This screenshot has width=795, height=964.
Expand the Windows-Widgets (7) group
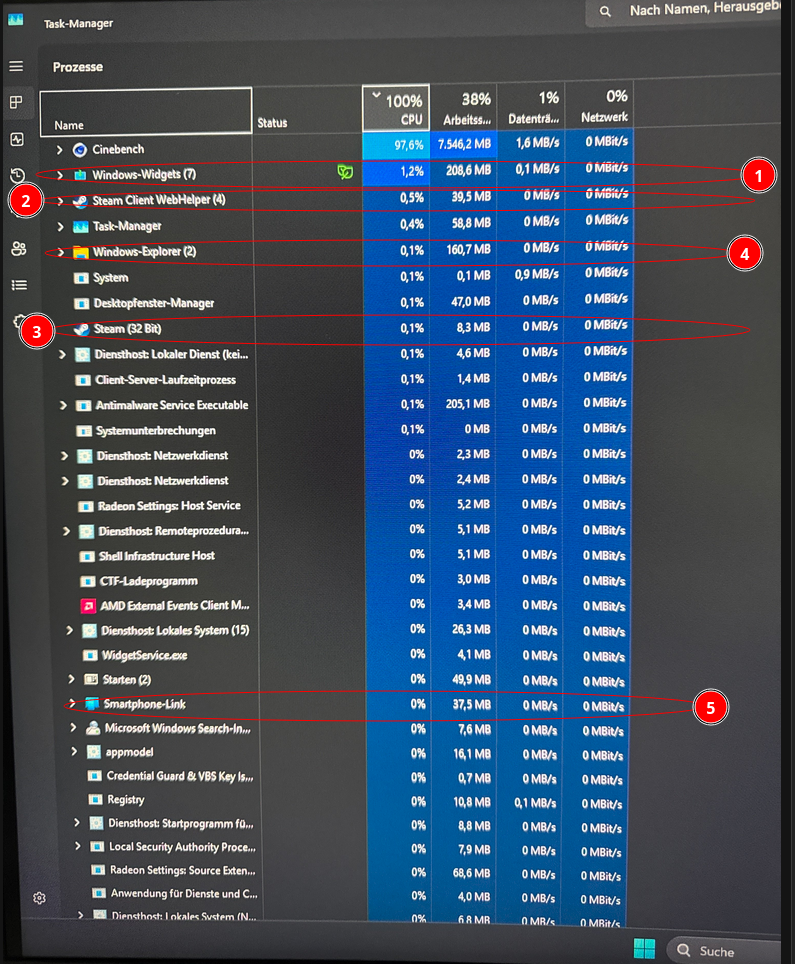click(x=60, y=175)
